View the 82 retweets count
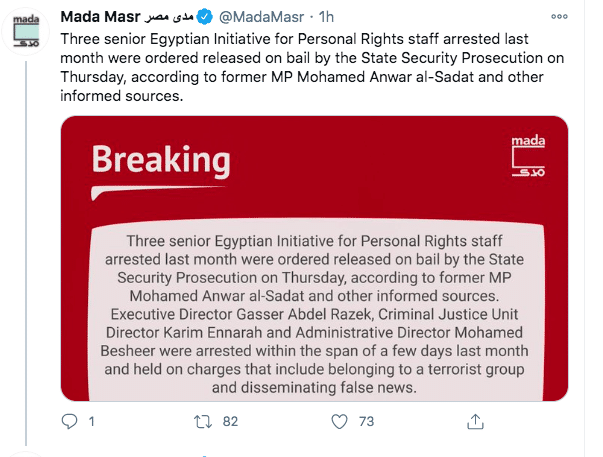The height and width of the screenshot is (457, 603). [x=230, y=421]
